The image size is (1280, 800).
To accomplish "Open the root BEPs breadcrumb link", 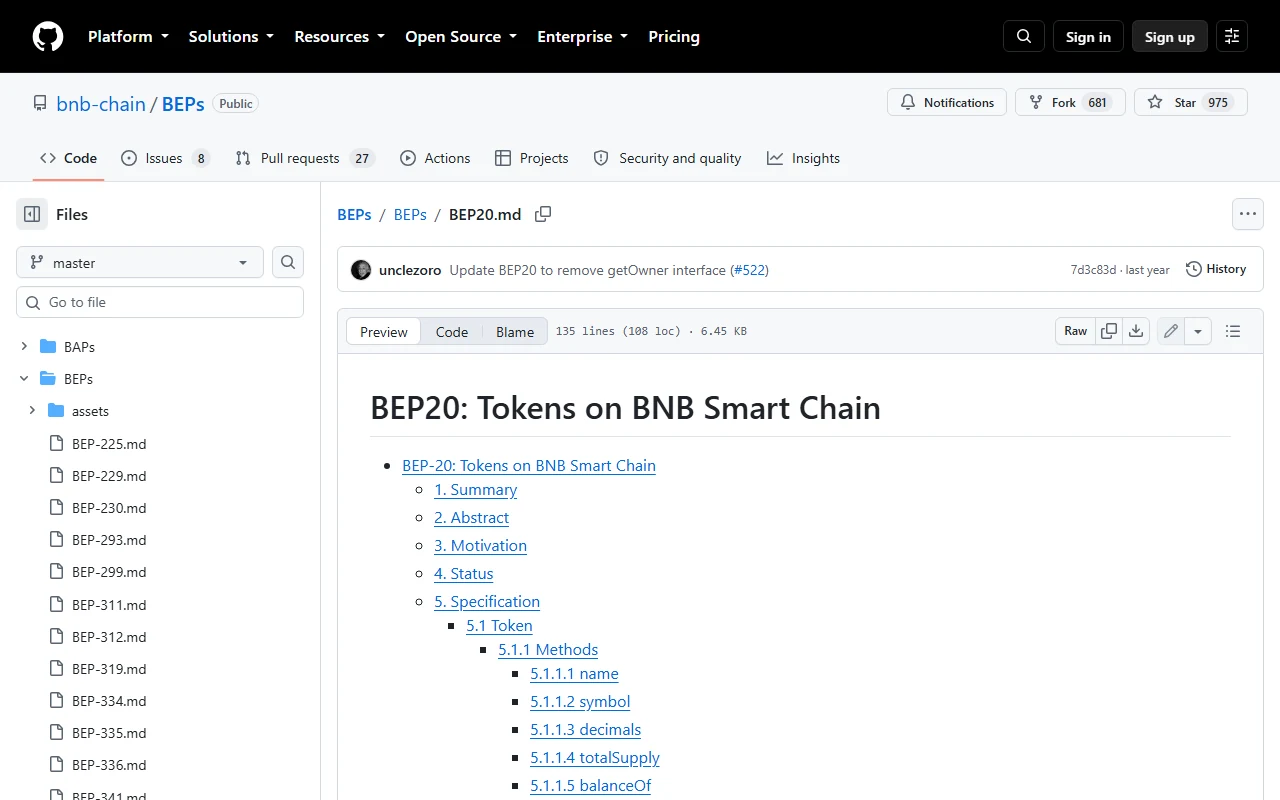I will coord(354,214).
